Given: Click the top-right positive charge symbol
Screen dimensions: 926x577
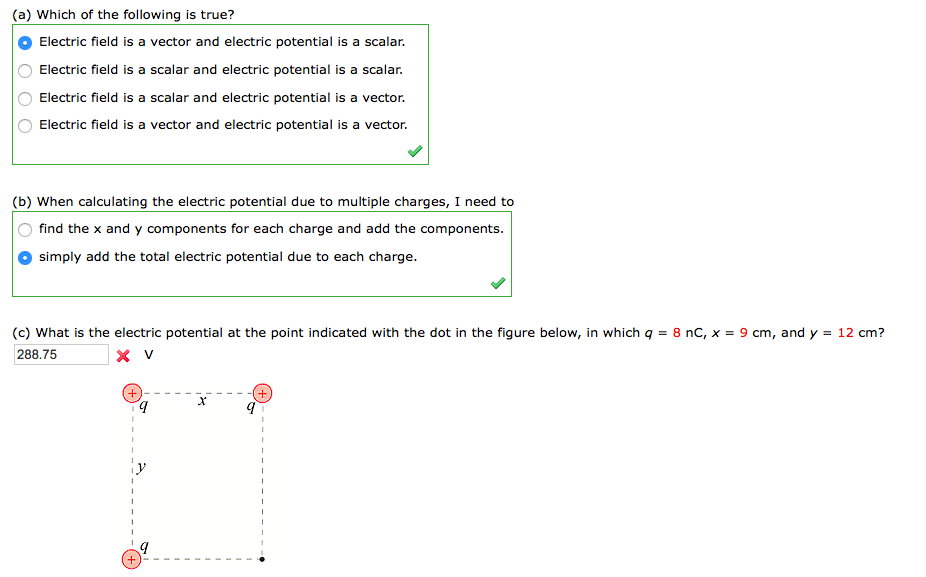Looking at the screenshot, I should tap(262, 393).
